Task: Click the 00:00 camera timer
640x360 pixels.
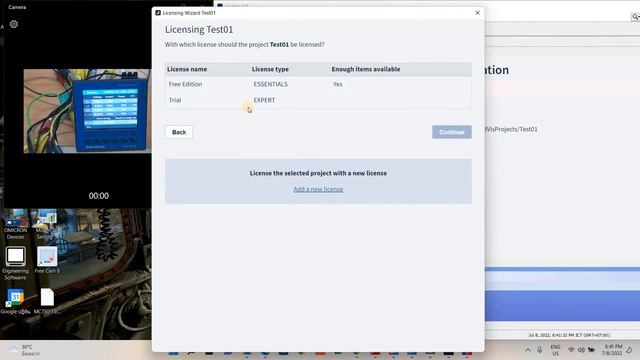Action: pyautogui.click(x=99, y=196)
